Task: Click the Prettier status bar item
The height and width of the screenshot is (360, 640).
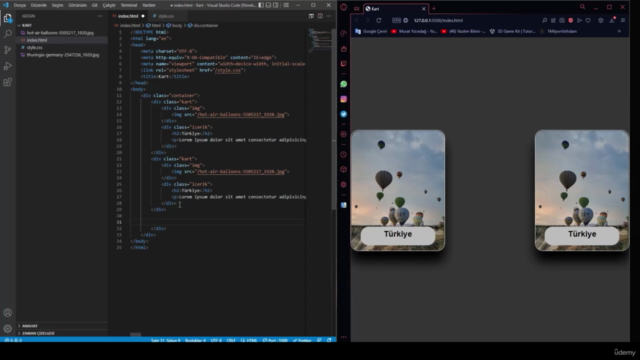Action: tap(302, 340)
